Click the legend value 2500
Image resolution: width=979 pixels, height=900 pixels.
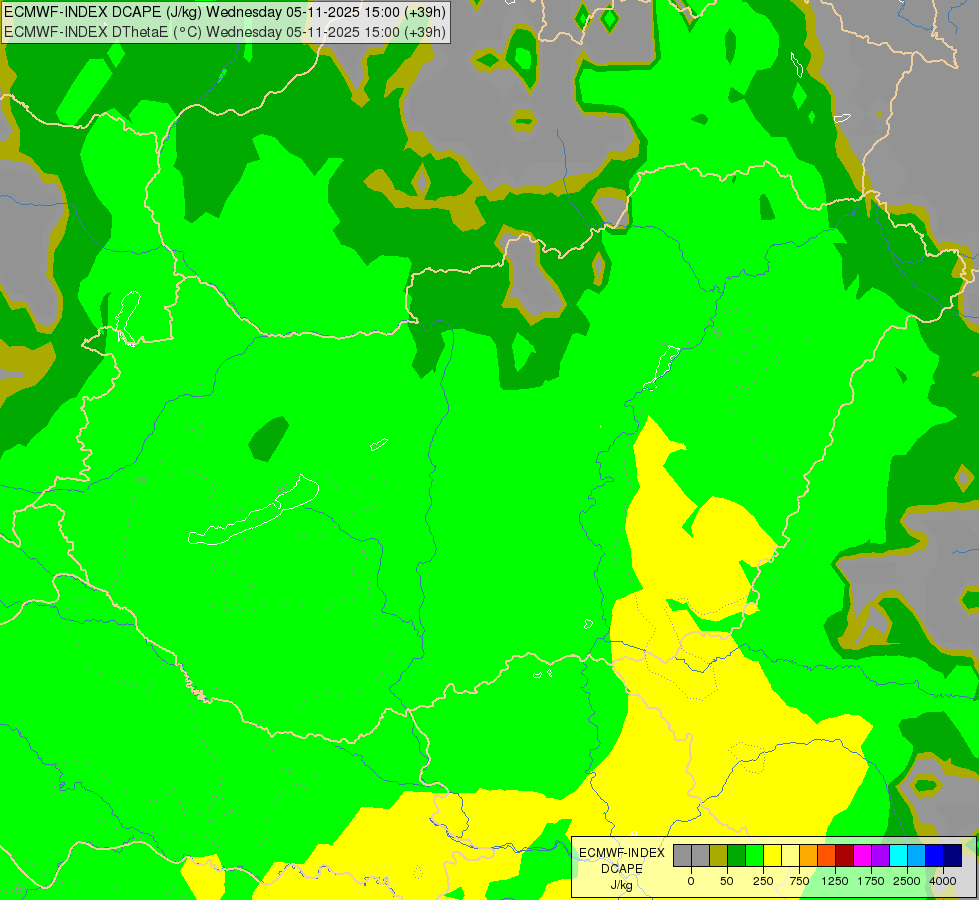[x=907, y=881]
